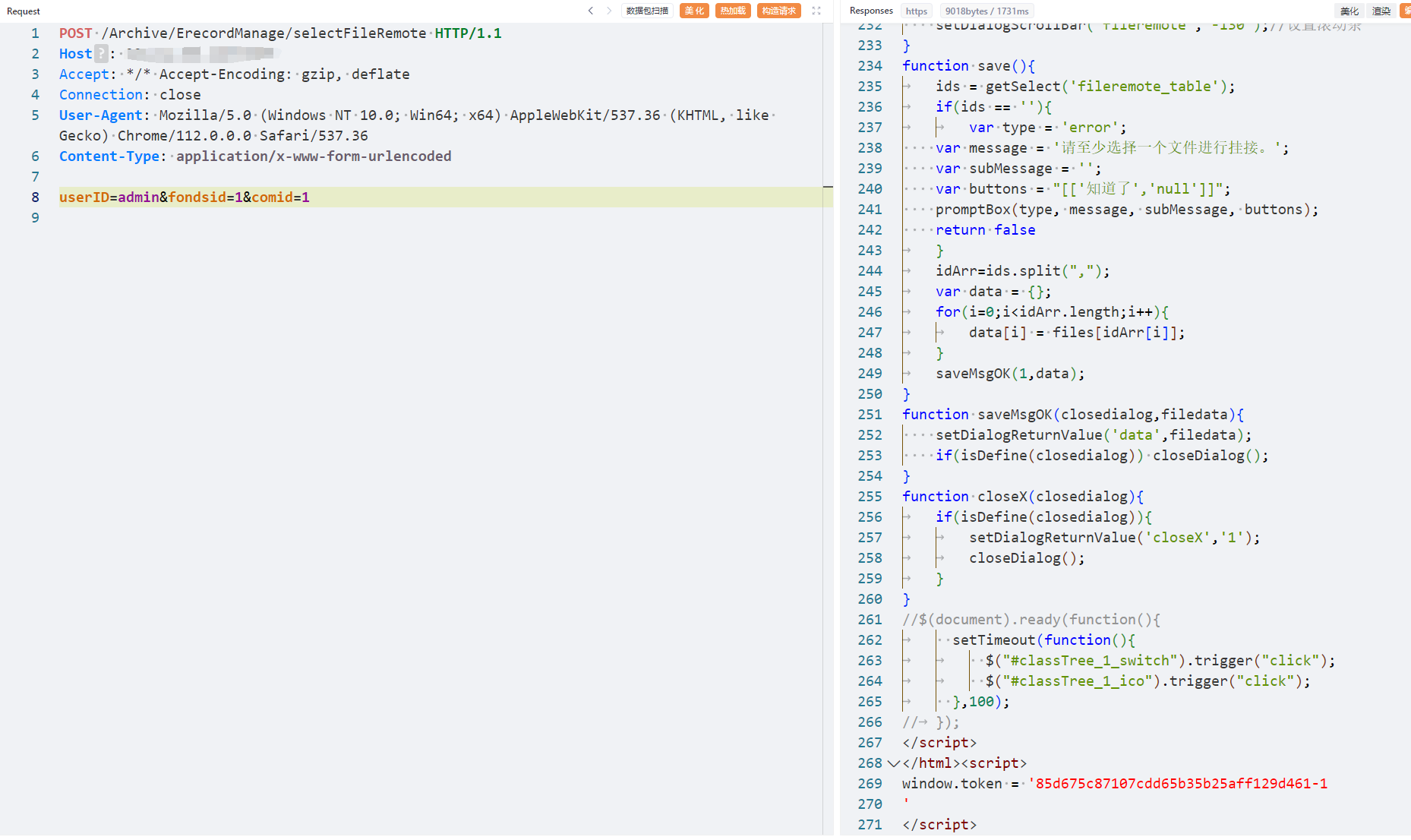Go to next request with right chevron
This screenshot has height=840, width=1411.
tap(609, 11)
